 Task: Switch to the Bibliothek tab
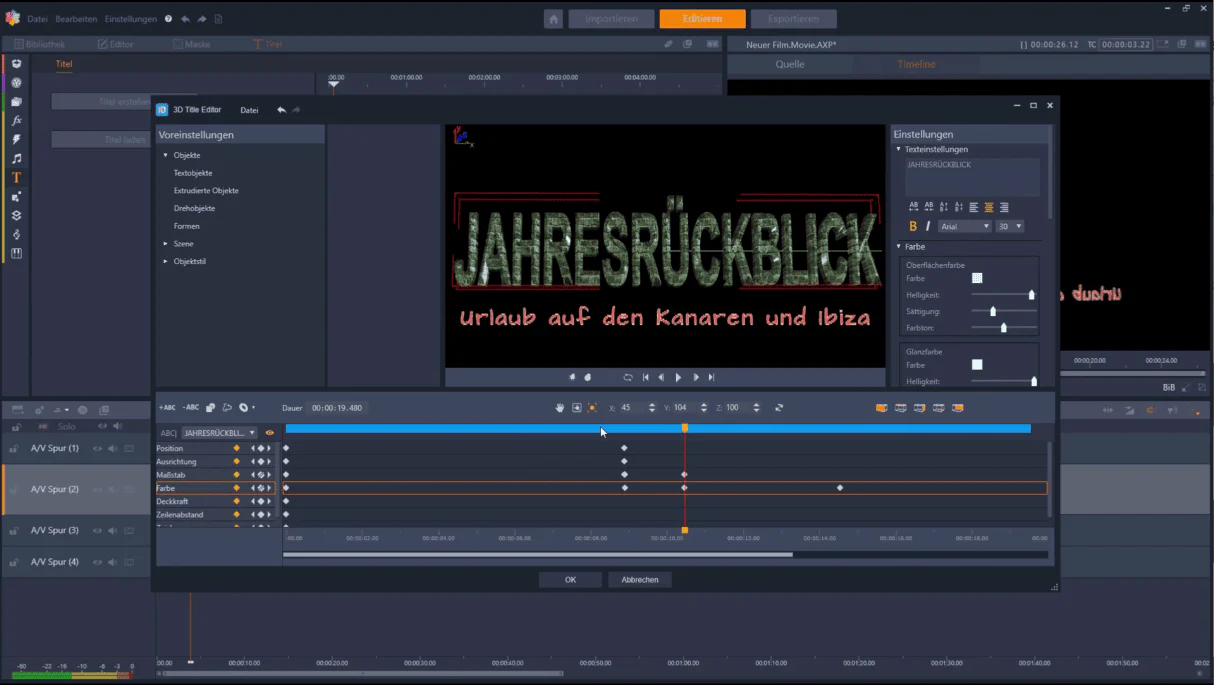point(39,44)
